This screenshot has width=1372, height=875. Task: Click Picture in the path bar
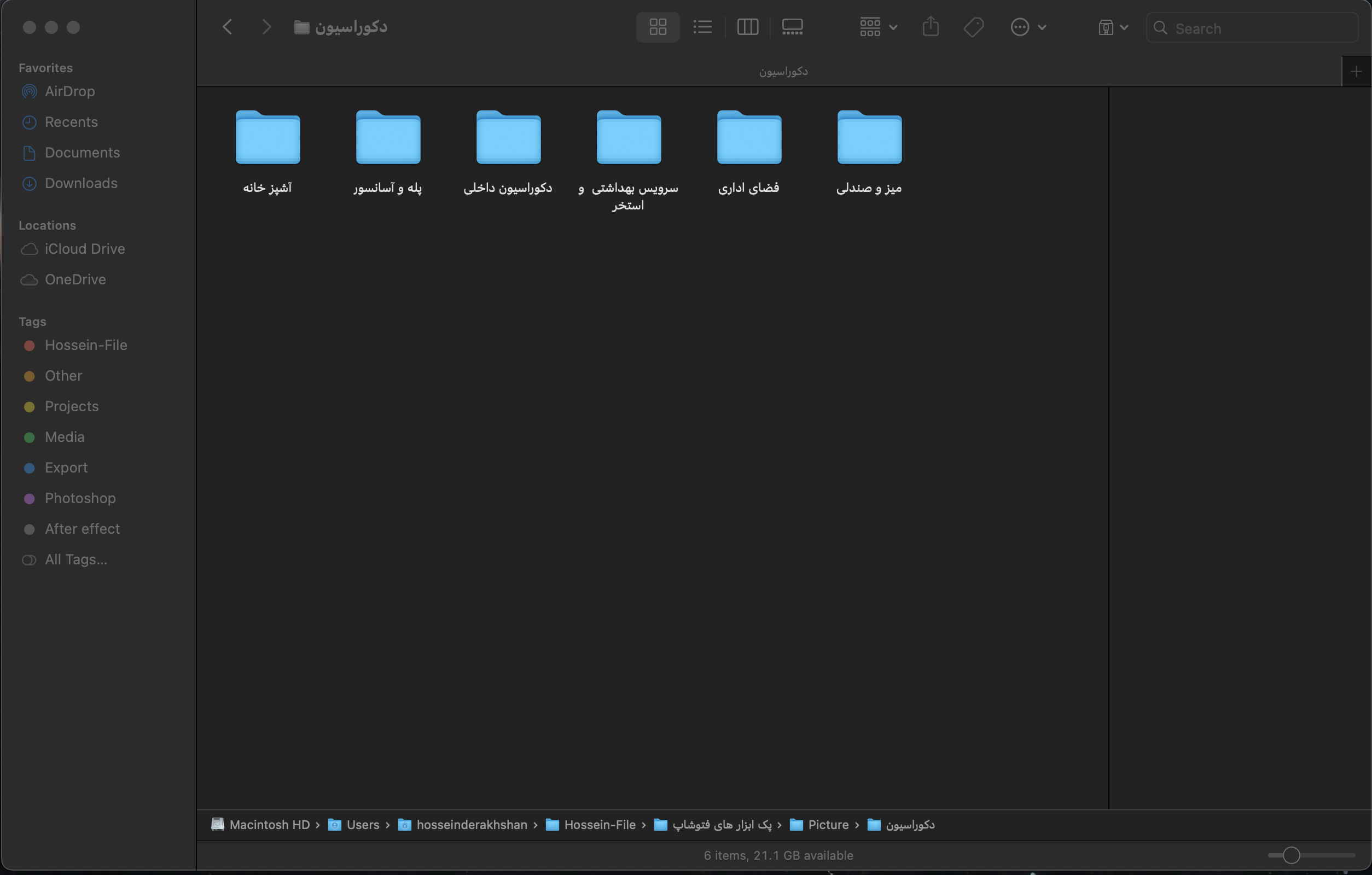click(819, 825)
